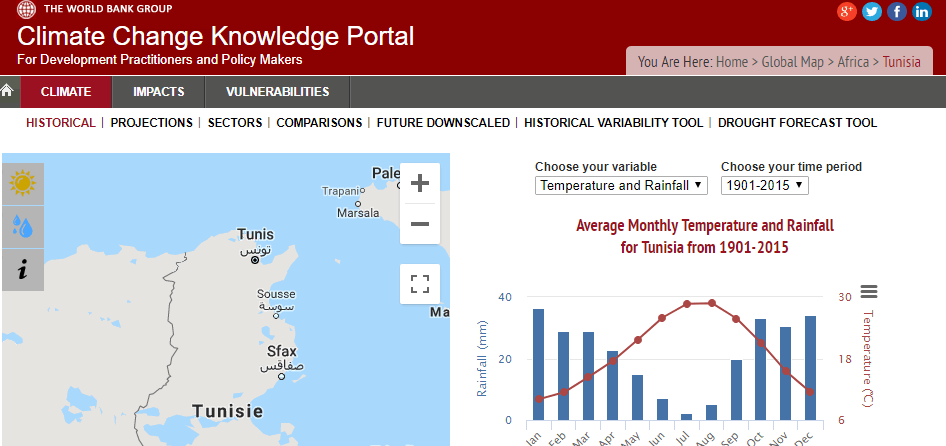The image size is (946, 446).
Task: Click the Temperature (°C) axis label
Action: coord(868,358)
